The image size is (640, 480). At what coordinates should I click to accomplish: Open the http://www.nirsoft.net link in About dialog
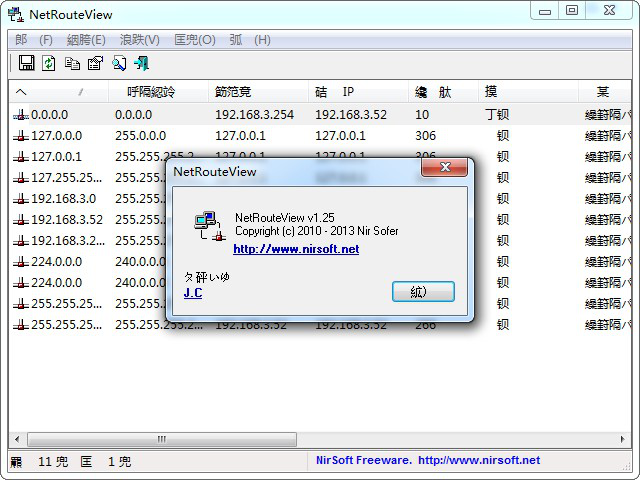click(296, 249)
